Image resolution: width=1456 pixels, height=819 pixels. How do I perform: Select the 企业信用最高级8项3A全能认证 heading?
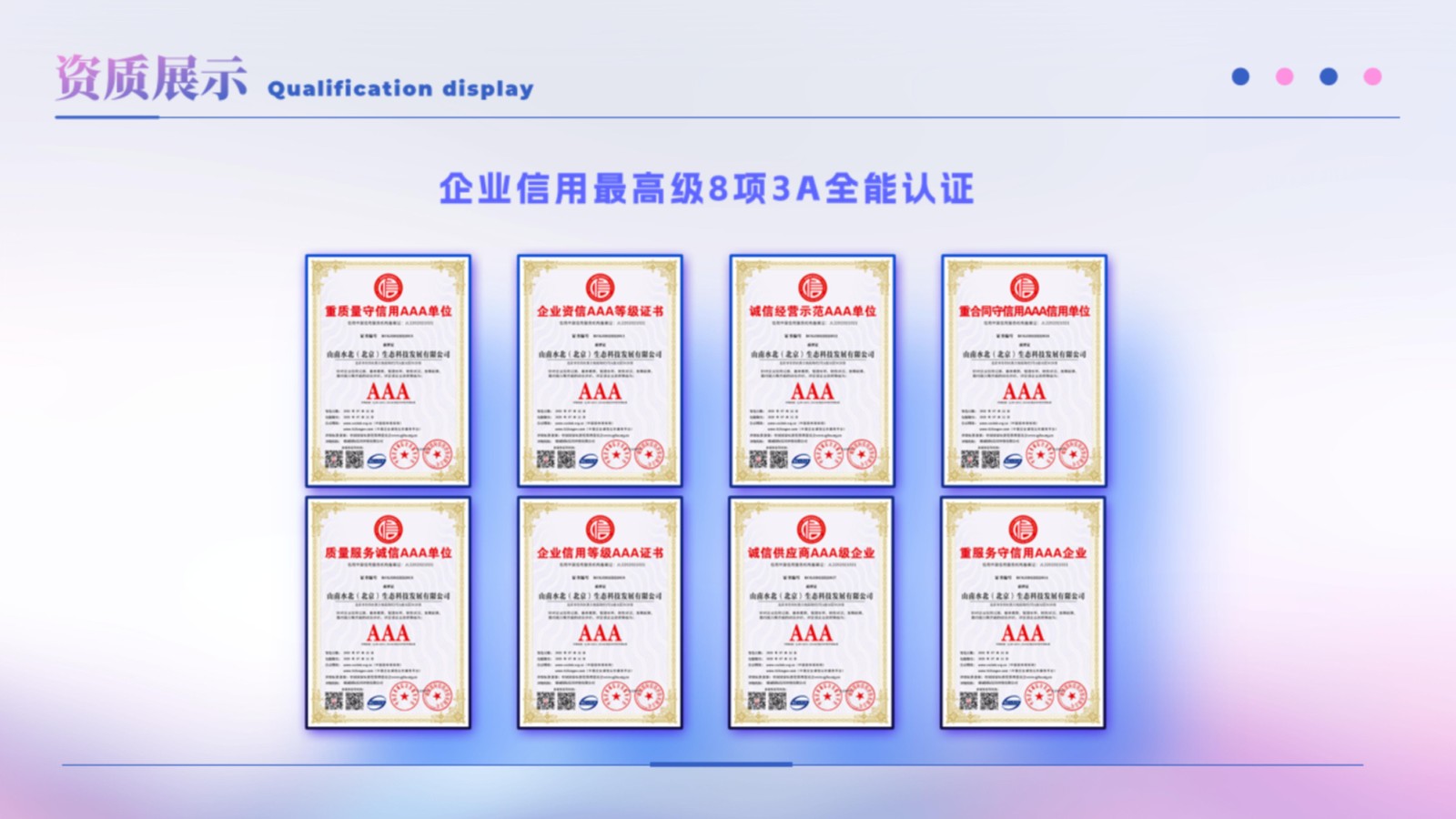pyautogui.click(x=706, y=189)
